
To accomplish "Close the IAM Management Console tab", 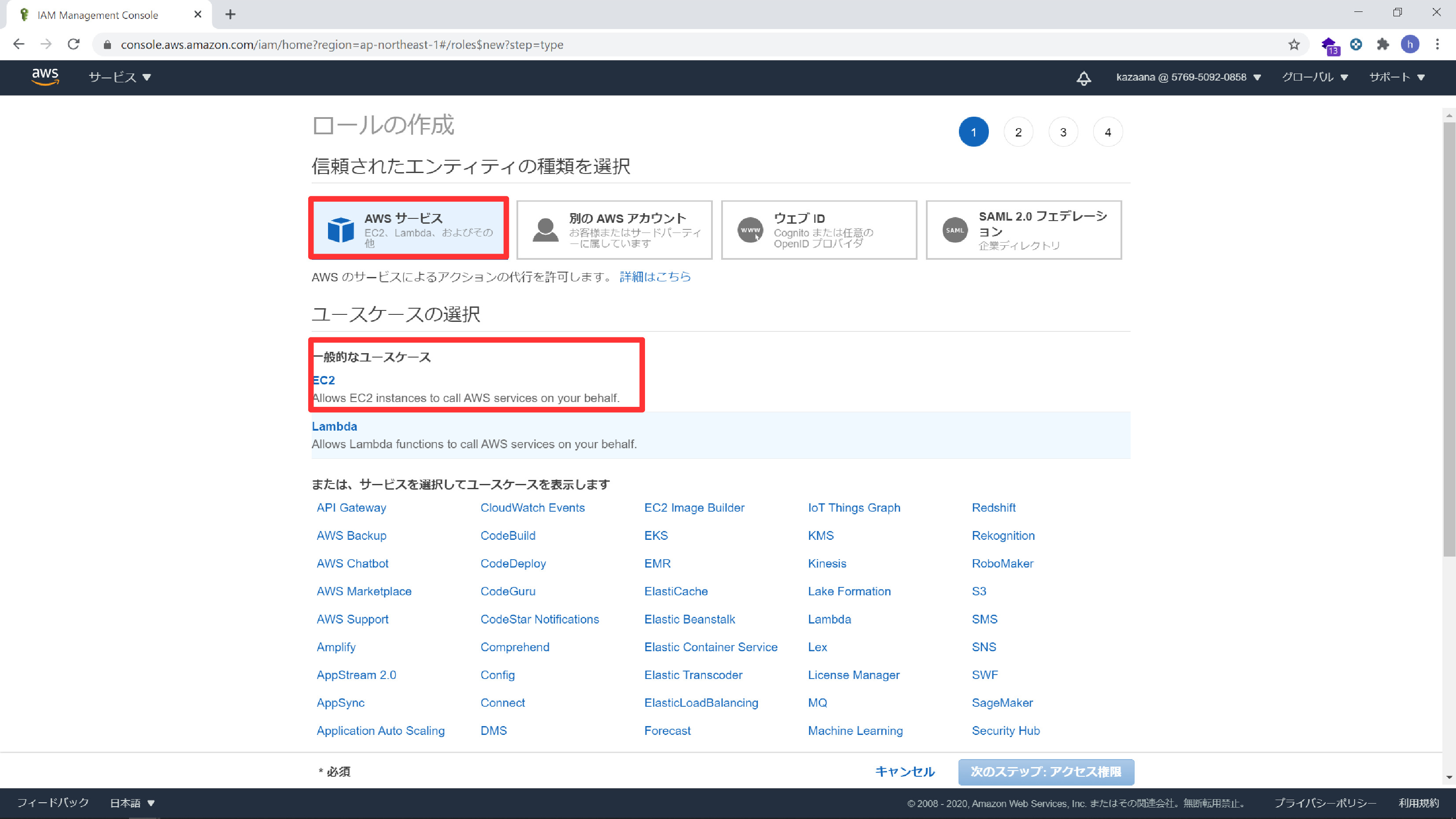I will [198, 15].
